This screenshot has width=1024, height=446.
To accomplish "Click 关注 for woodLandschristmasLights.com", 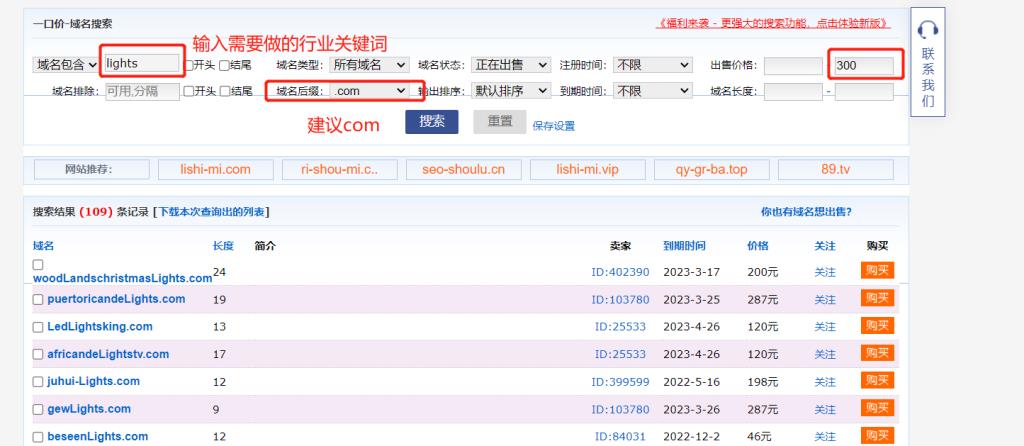I will click(825, 272).
